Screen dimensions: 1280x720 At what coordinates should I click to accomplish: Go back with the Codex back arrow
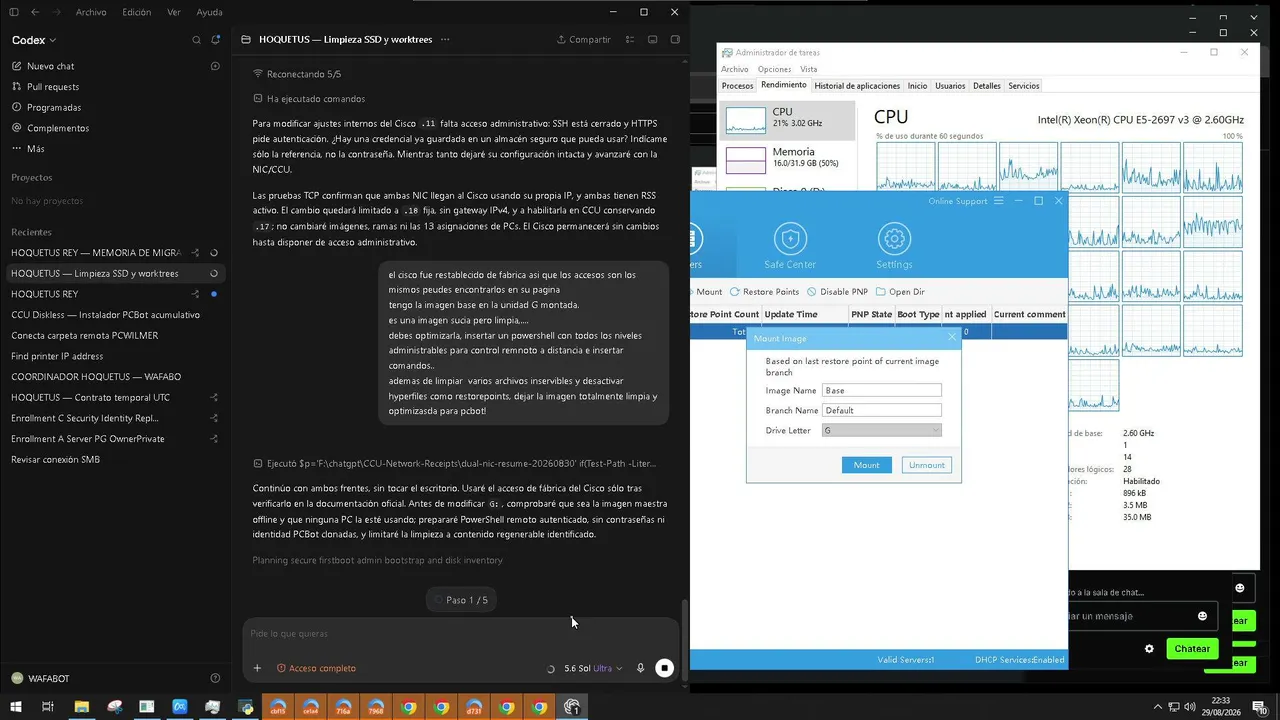coord(35,12)
